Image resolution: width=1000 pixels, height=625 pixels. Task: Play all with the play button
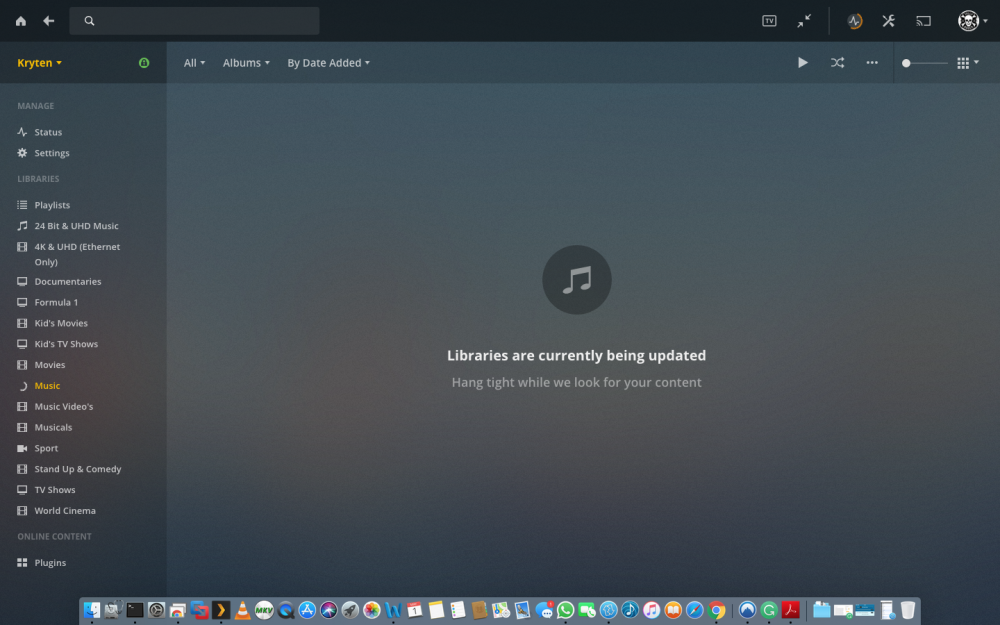[x=803, y=62]
